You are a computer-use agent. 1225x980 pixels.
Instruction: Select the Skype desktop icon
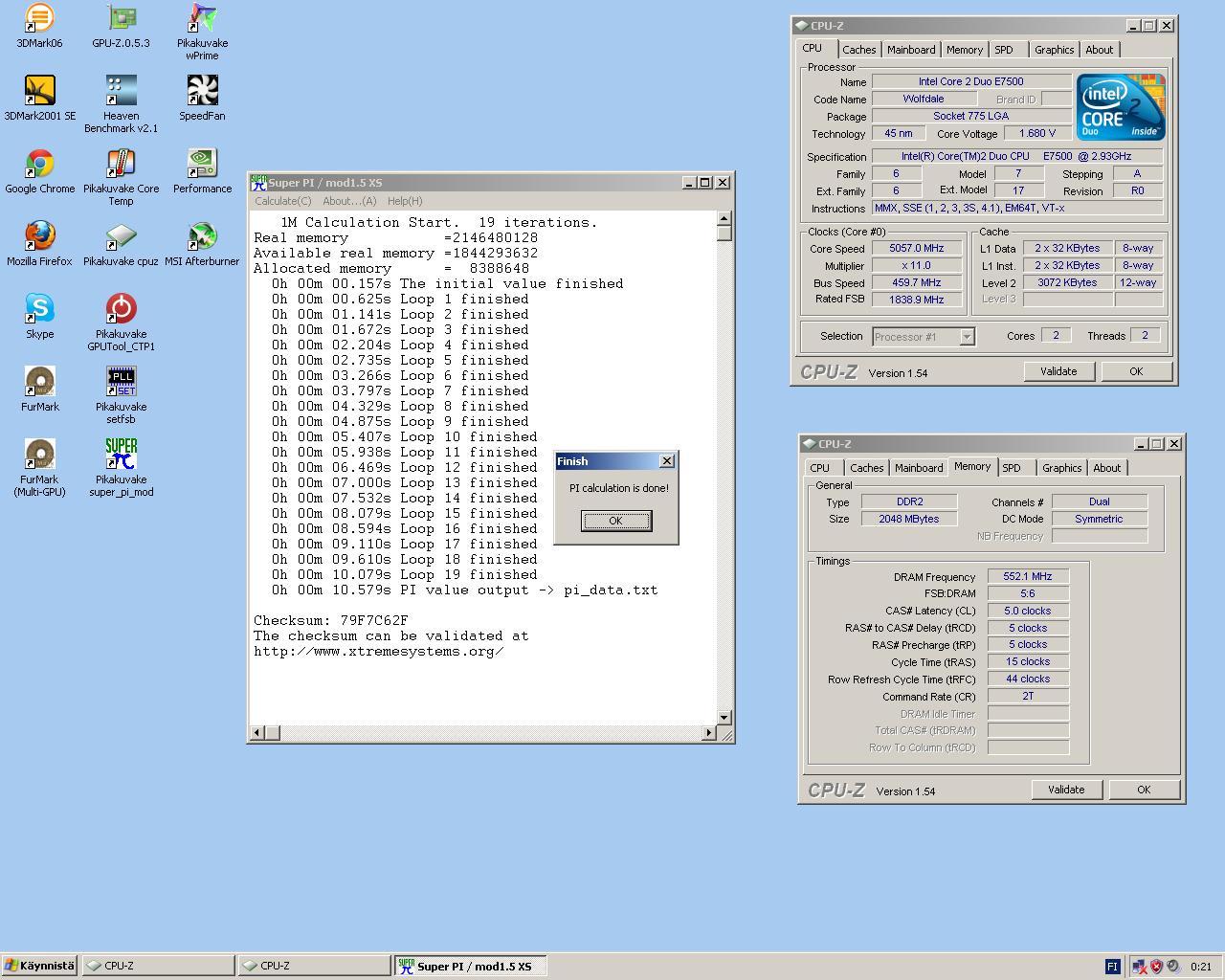(x=39, y=317)
